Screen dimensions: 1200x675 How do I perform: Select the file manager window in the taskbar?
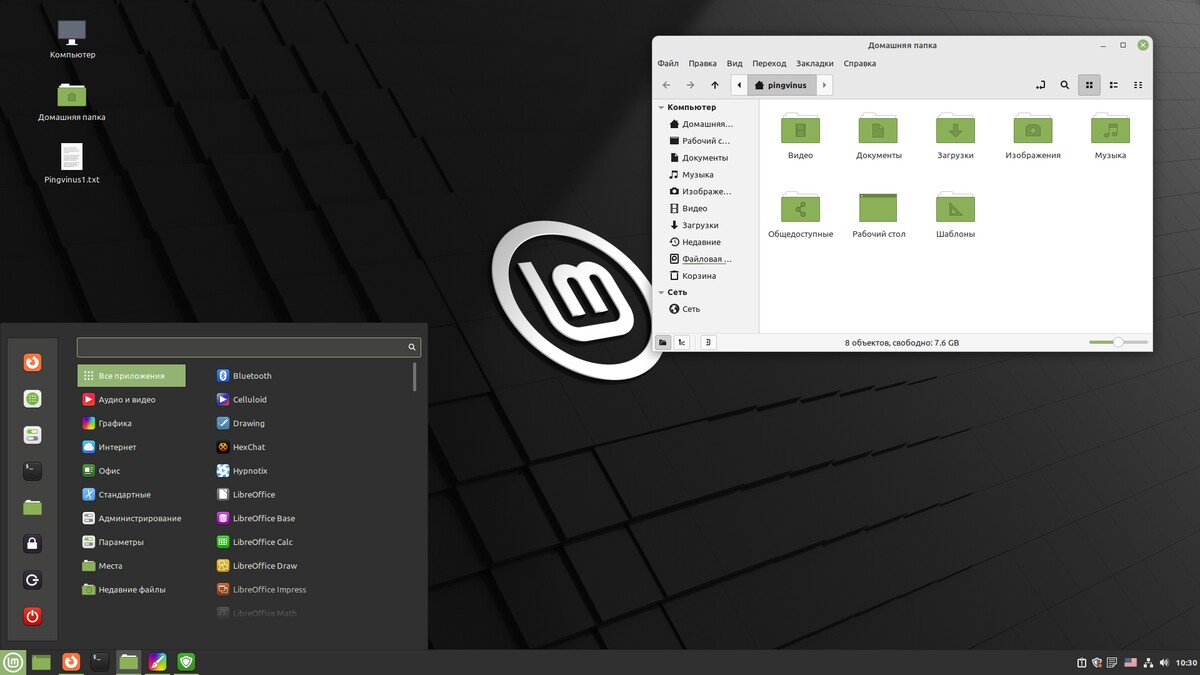tap(128, 662)
